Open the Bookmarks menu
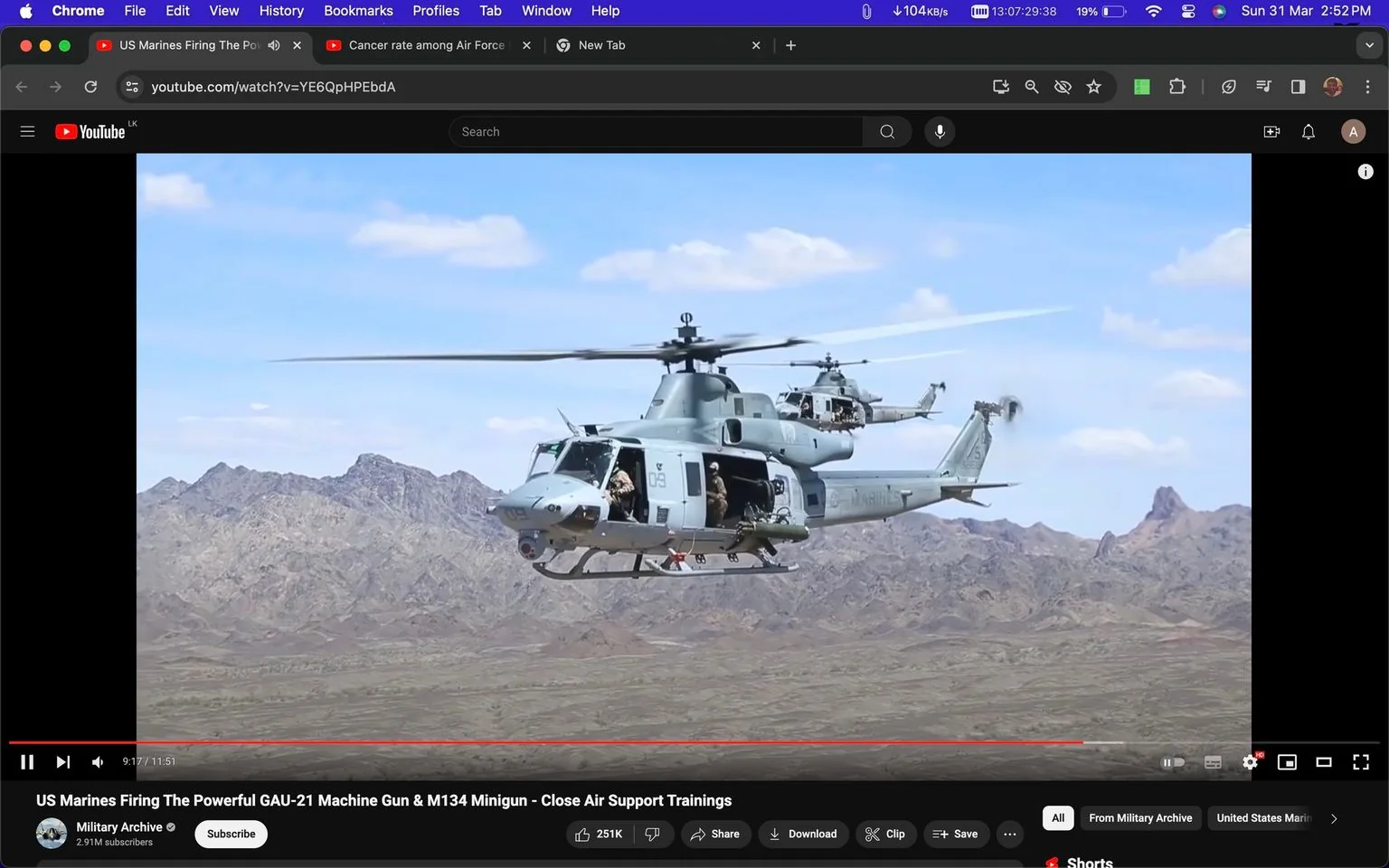1389x868 pixels. point(358,11)
